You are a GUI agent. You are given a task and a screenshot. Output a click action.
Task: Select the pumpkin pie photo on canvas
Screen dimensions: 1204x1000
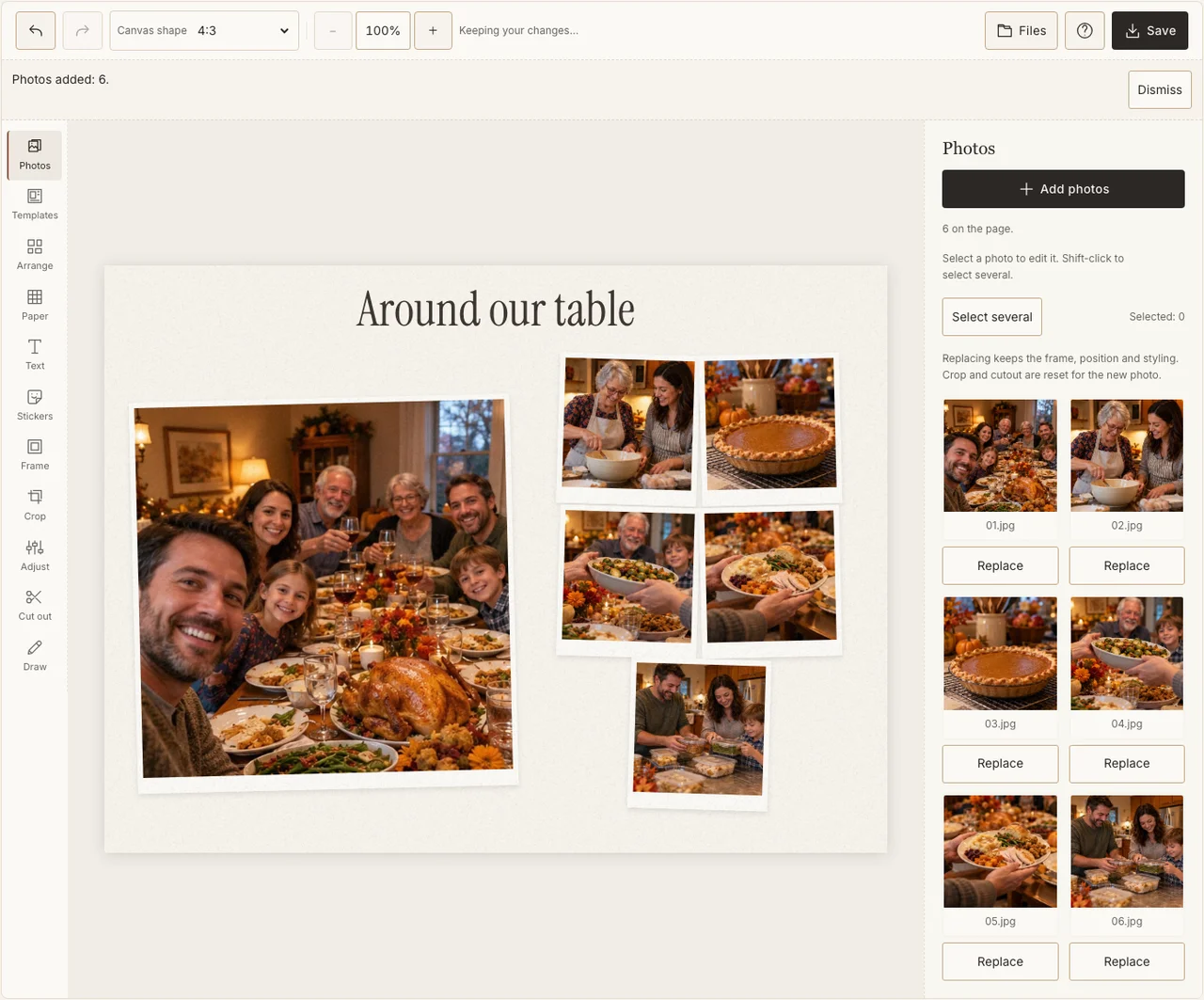click(x=770, y=428)
